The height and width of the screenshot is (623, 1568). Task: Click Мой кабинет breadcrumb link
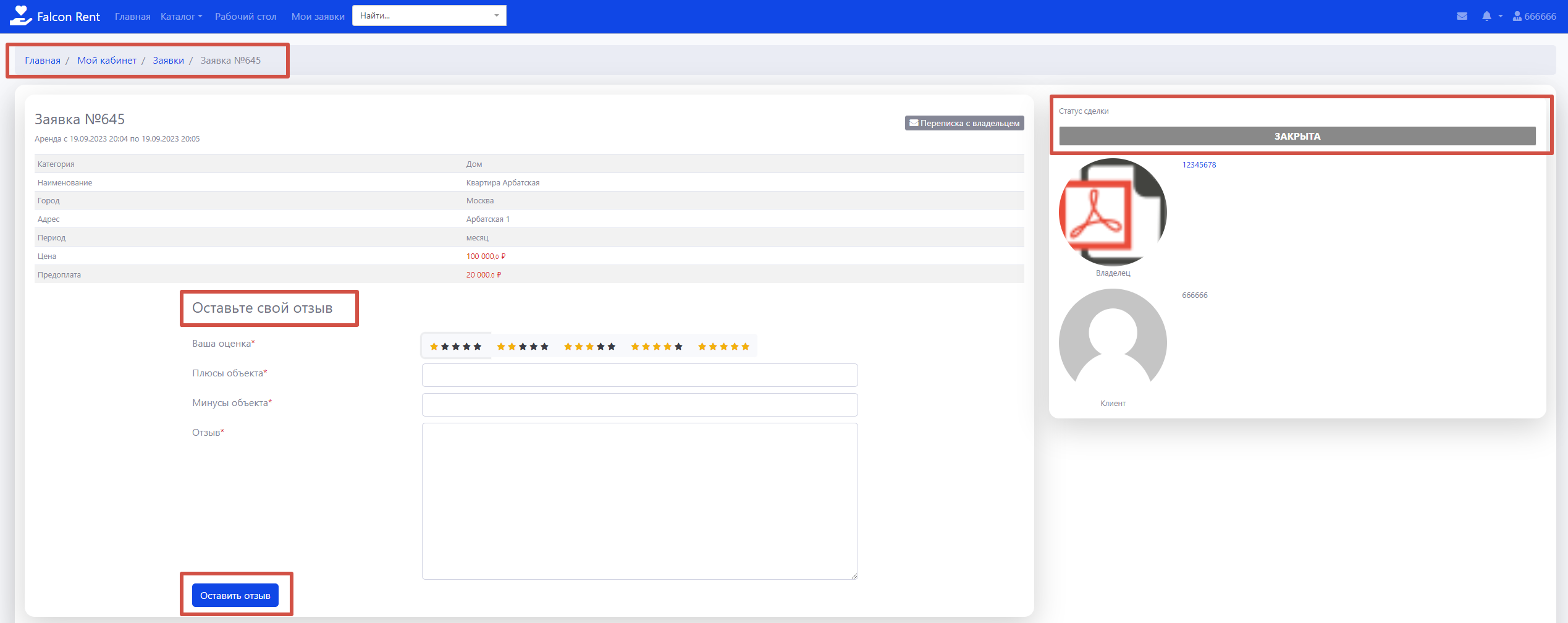[x=107, y=61]
